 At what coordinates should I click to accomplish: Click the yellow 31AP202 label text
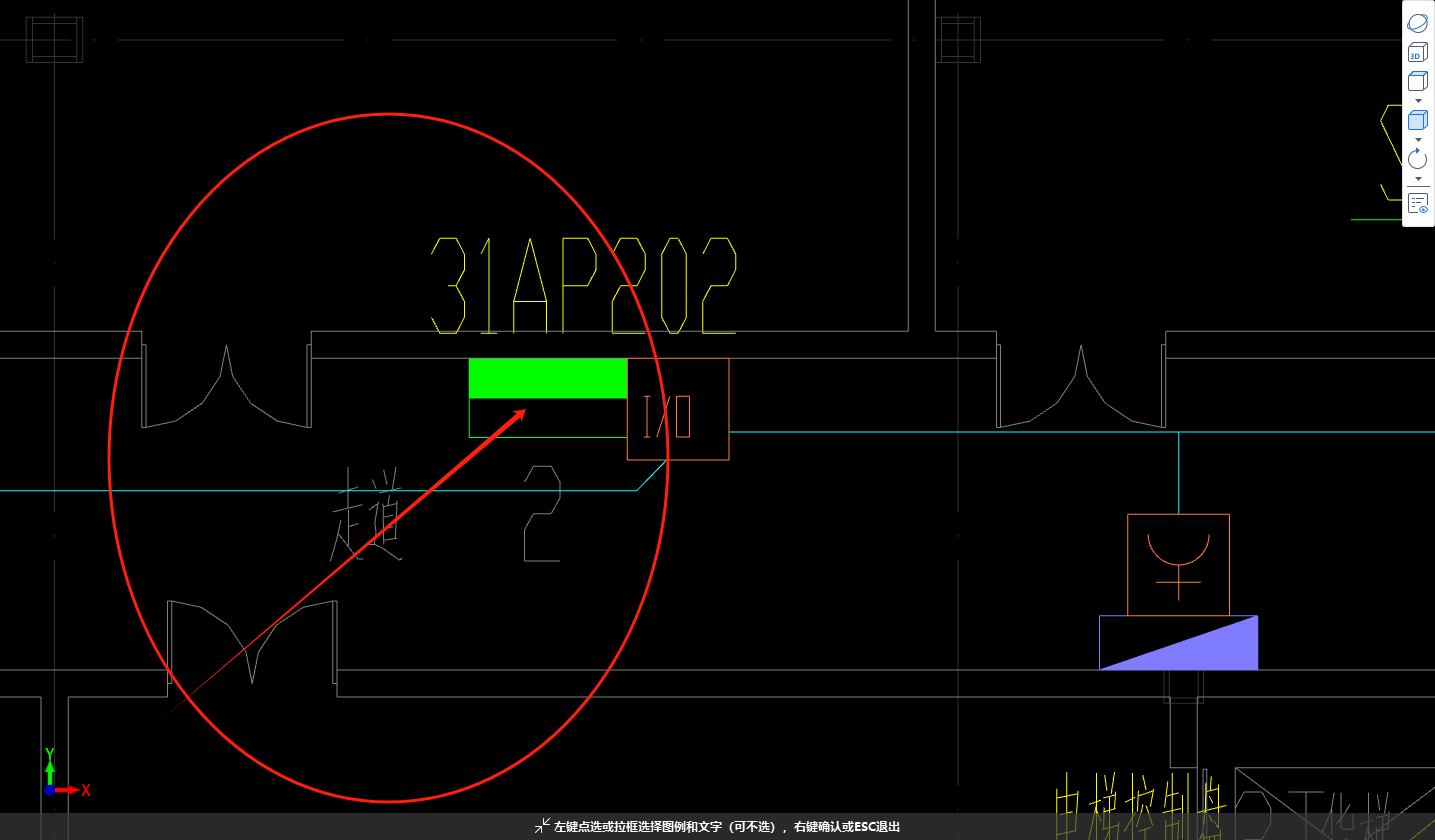[584, 285]
